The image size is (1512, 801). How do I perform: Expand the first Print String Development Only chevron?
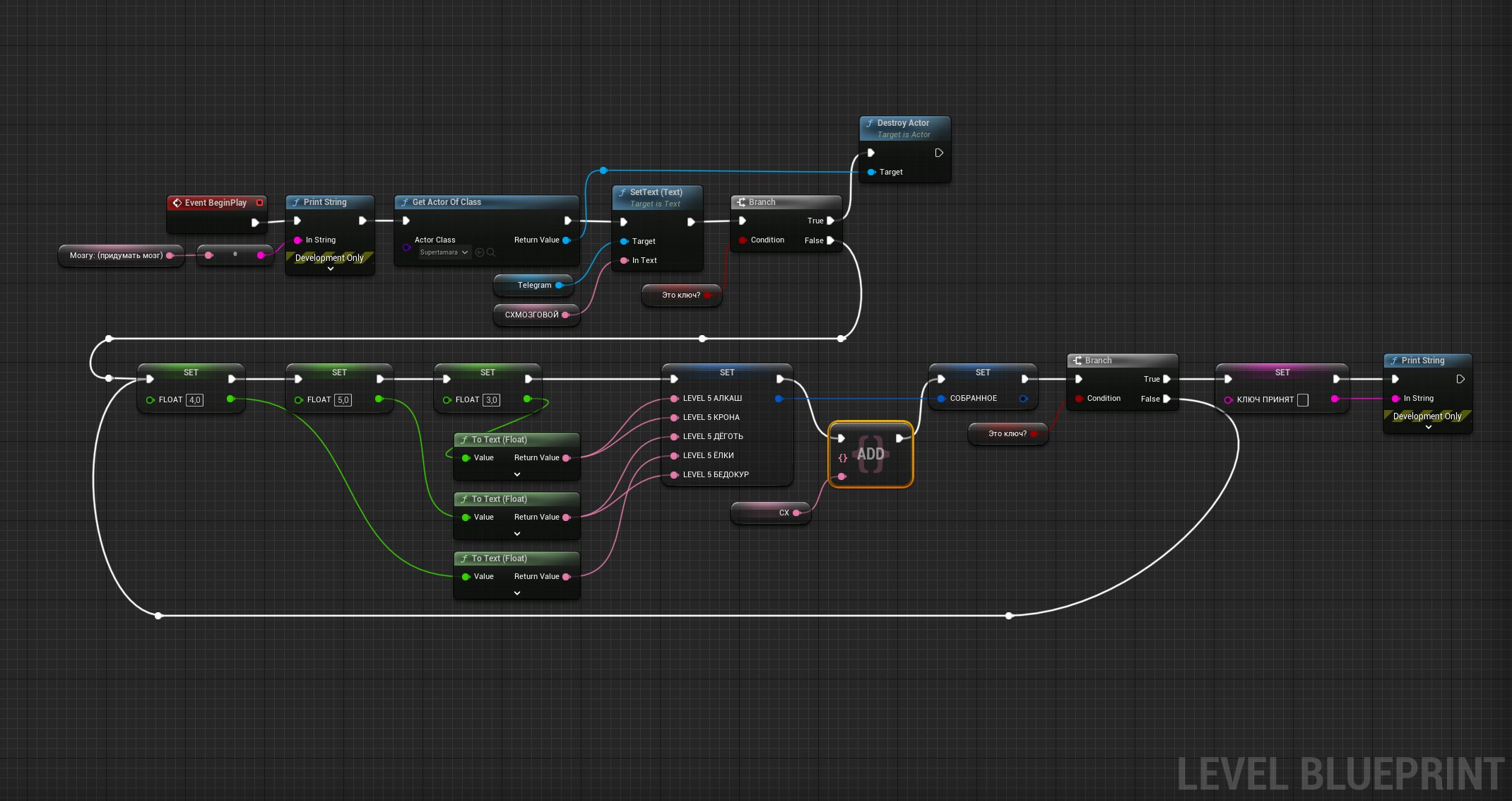(330, 269)
